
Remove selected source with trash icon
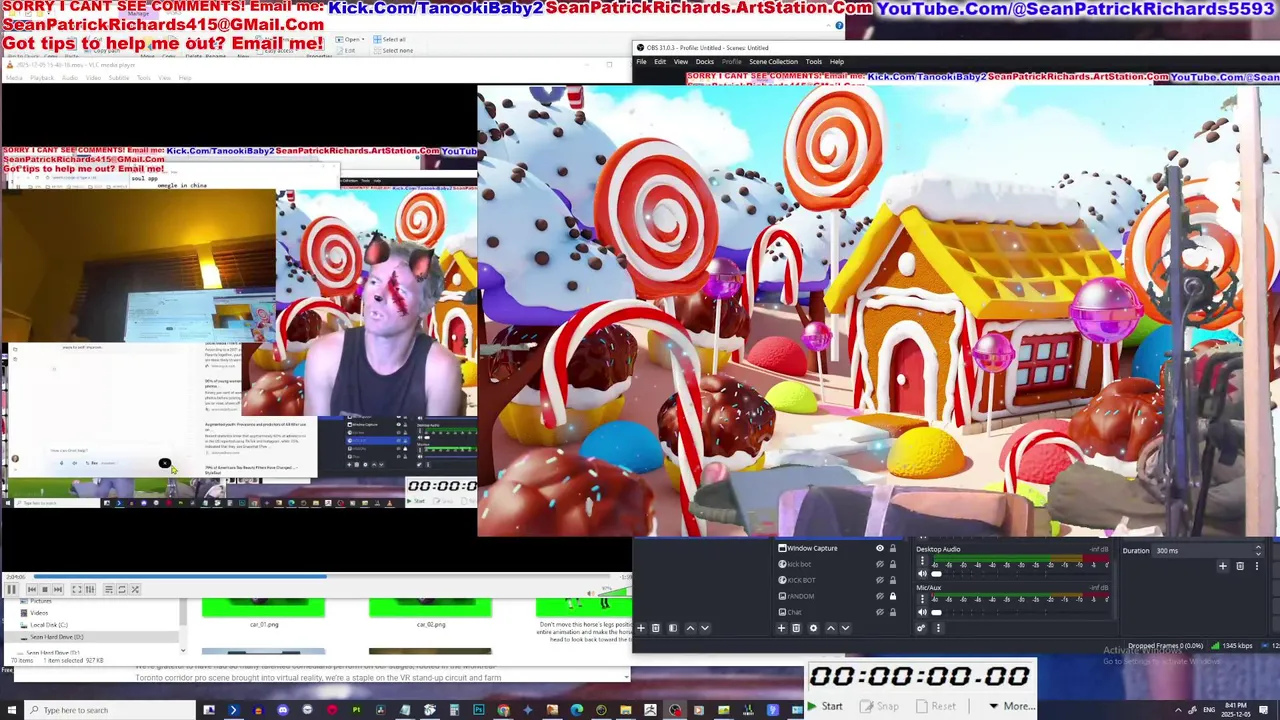tap(796, 628)
